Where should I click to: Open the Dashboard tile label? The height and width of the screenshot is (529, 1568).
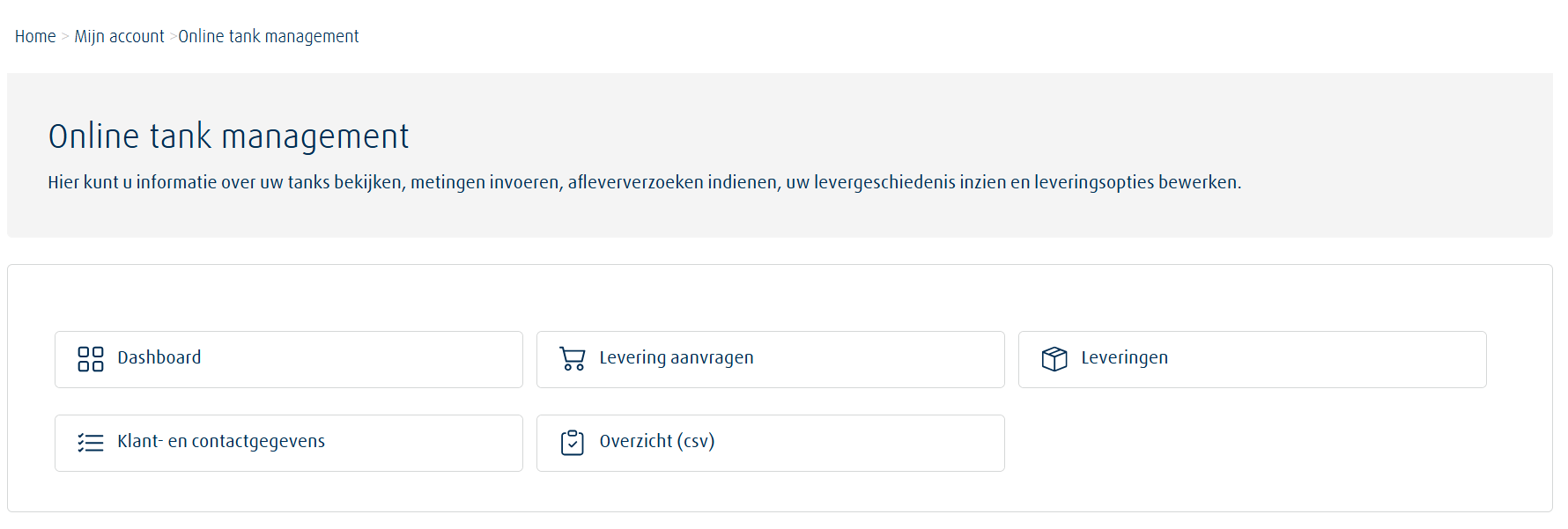click(159, 358)
